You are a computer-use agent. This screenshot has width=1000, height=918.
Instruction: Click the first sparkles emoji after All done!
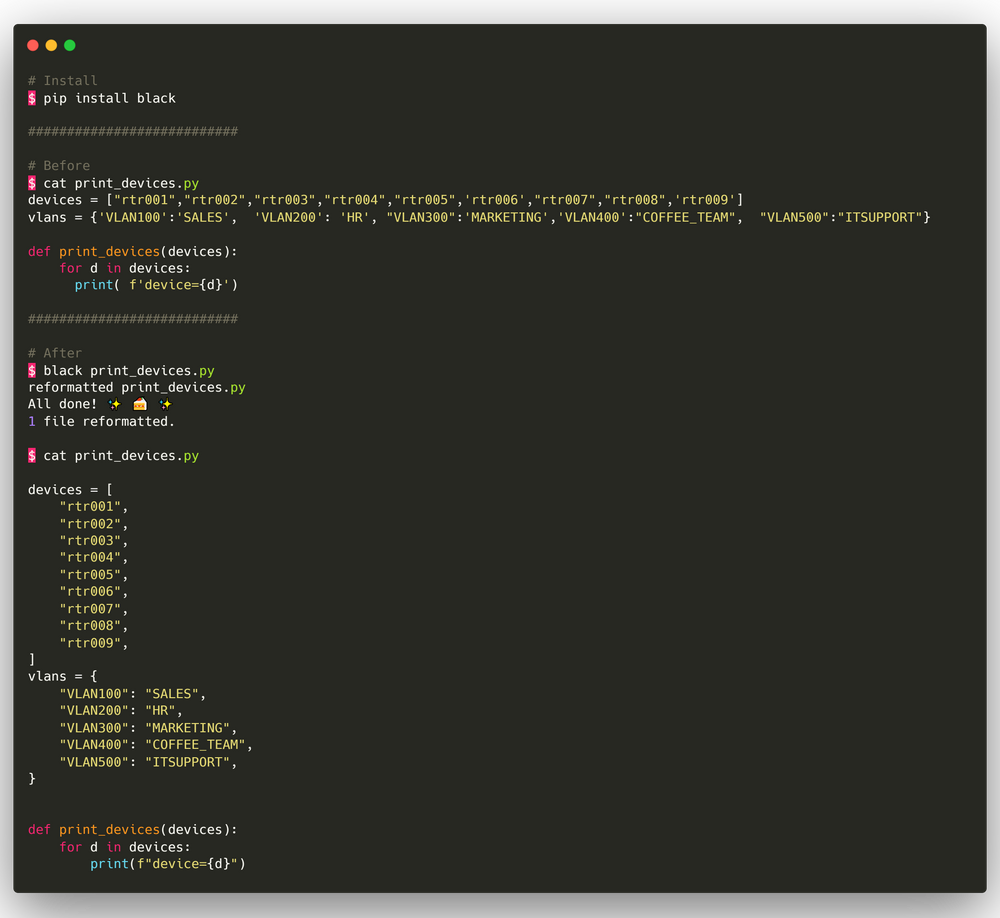(114, 403)
